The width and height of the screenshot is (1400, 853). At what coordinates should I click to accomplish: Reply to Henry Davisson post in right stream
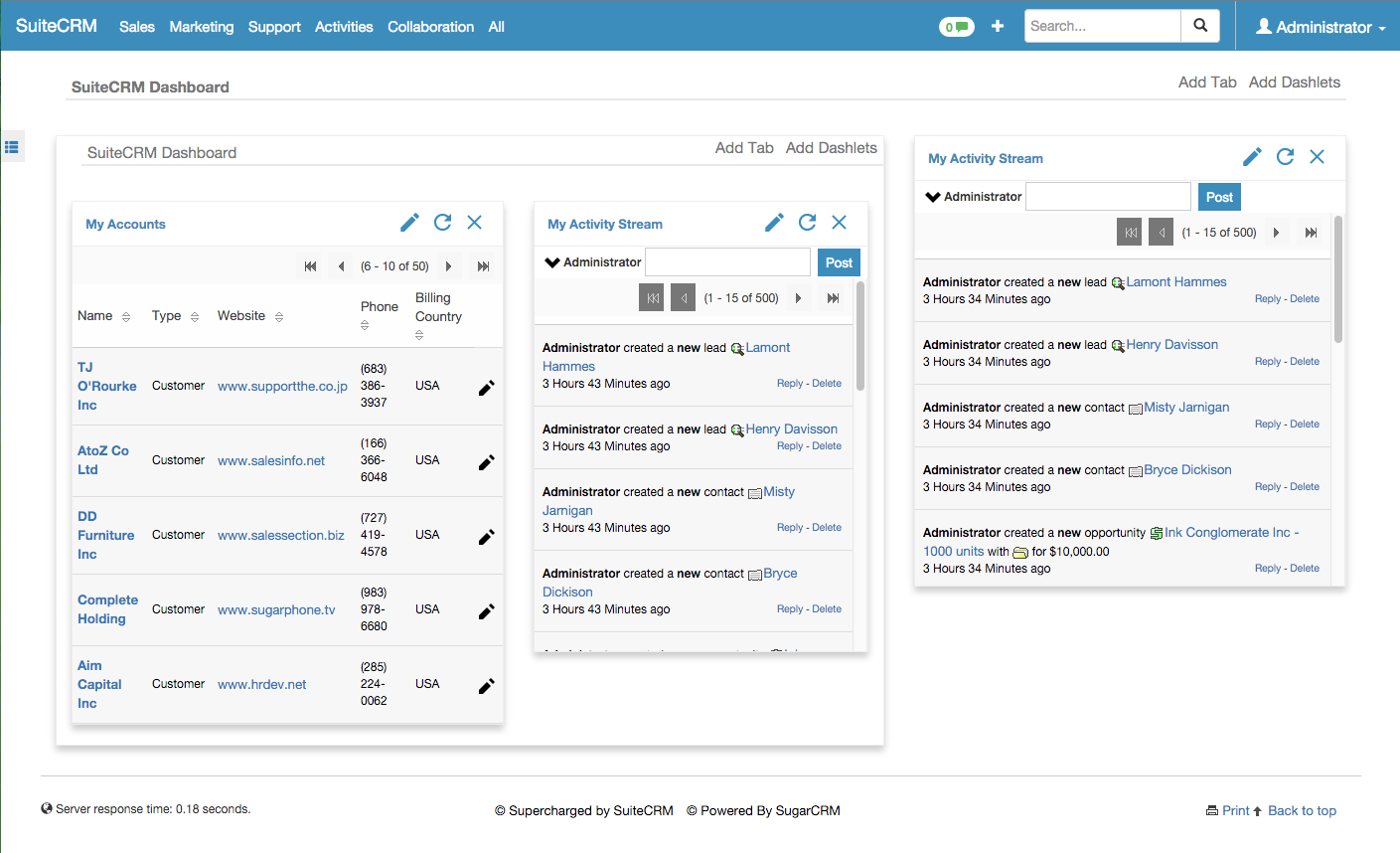tap(1268, 362)
